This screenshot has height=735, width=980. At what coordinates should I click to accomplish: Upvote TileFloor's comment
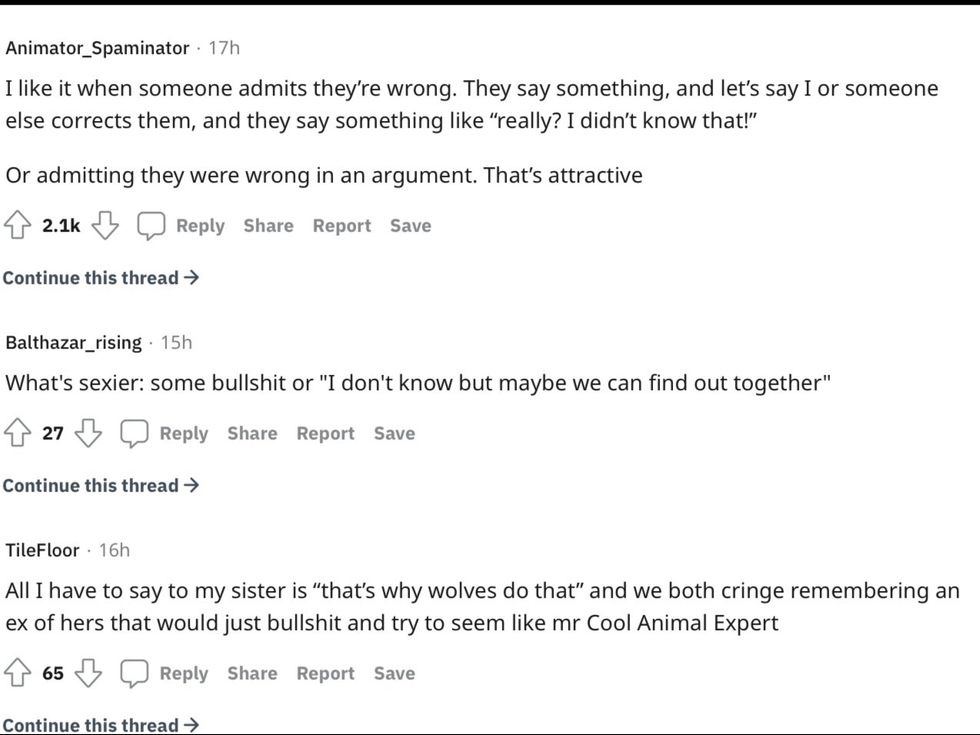tap(18, 674)
